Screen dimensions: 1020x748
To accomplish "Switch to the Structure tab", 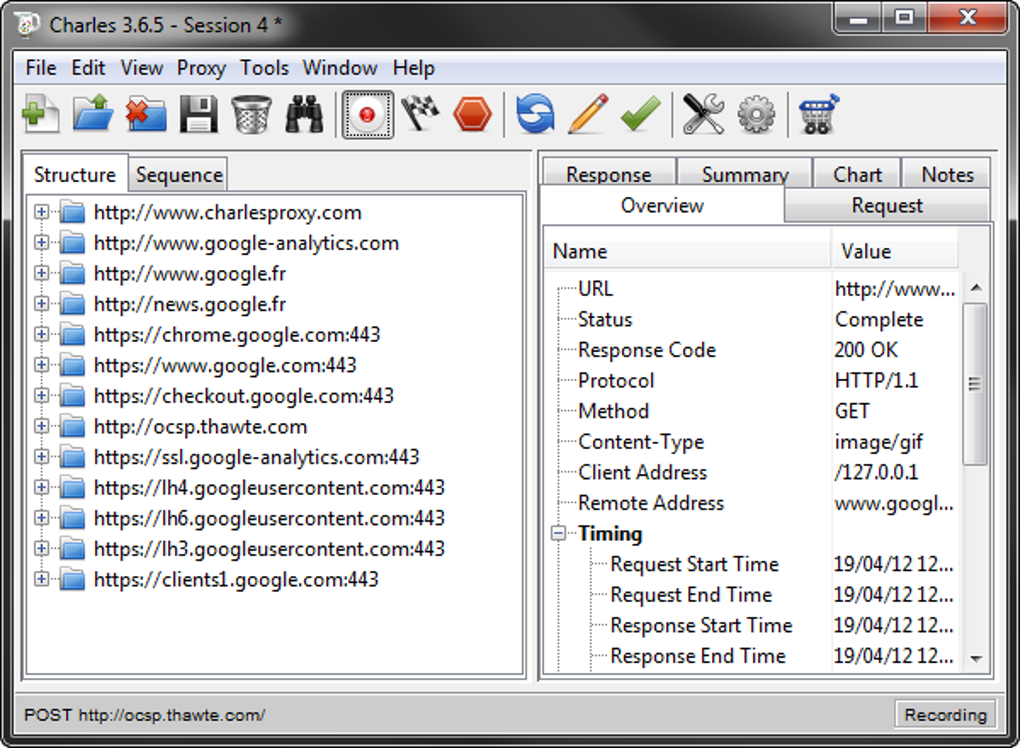I will click(x=75, y=174).
